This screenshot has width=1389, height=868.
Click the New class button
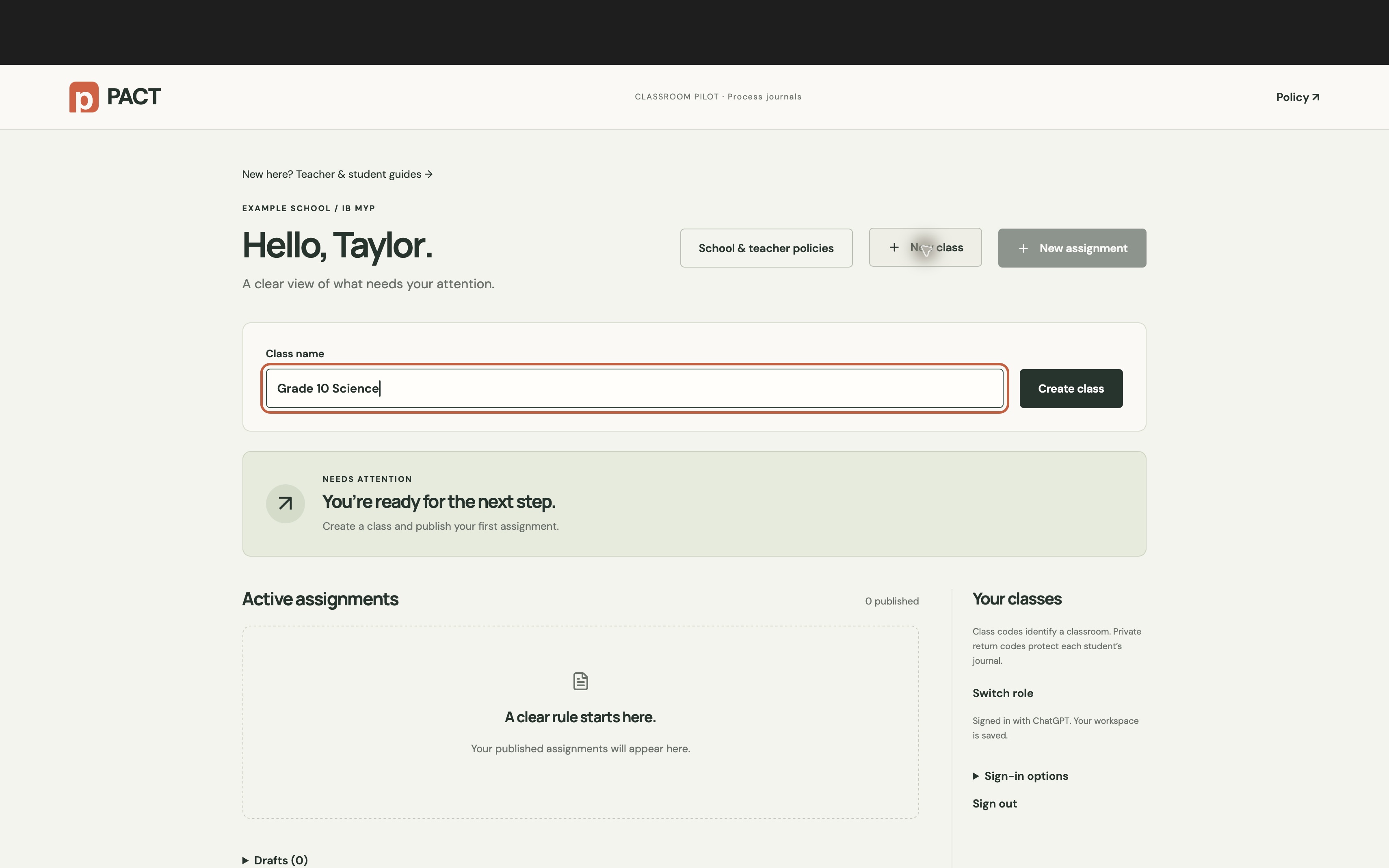click(x=925, y=247)
